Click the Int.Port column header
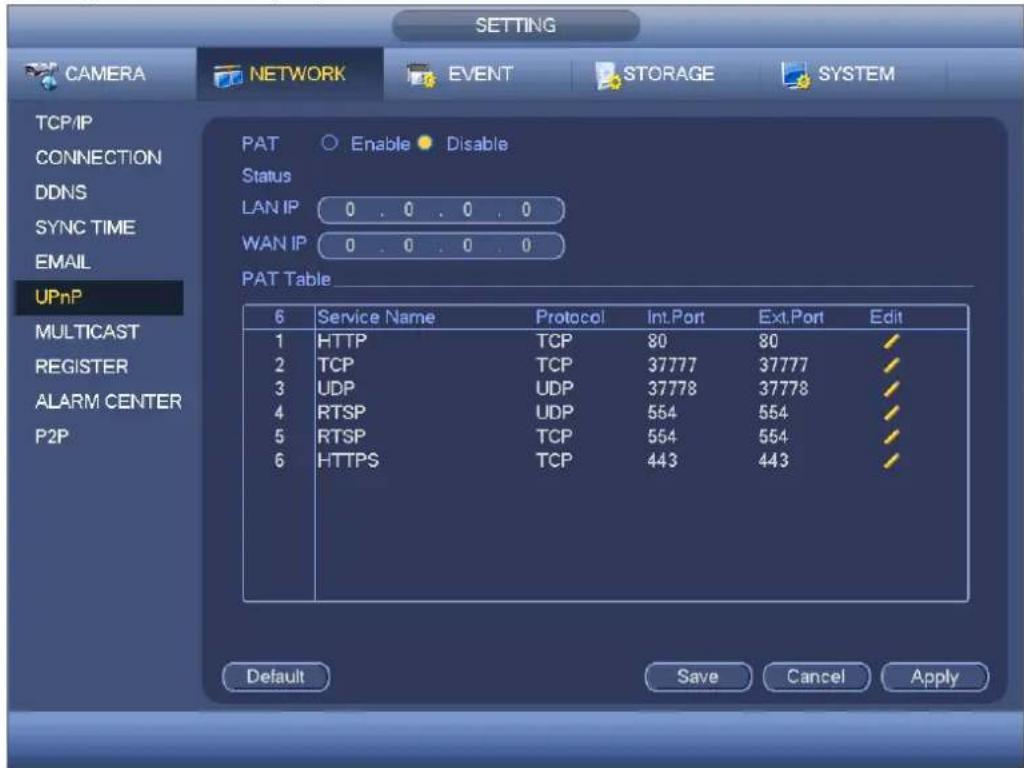 tap(676, 317)
